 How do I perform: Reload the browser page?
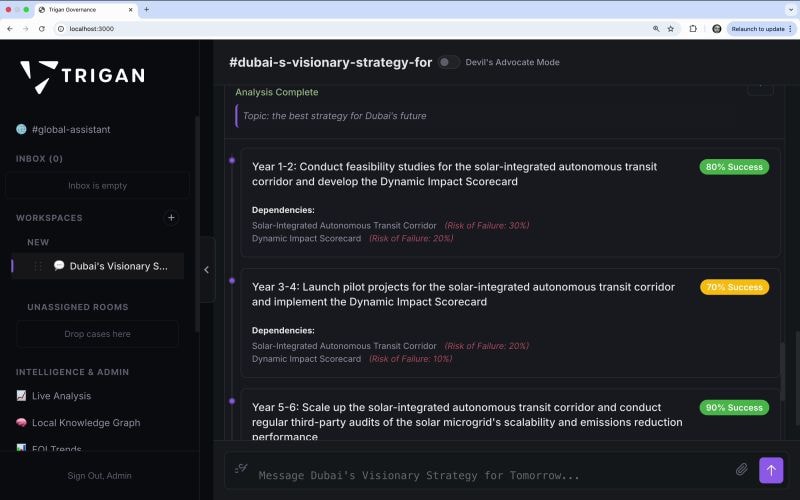click(x=42, y=29)
